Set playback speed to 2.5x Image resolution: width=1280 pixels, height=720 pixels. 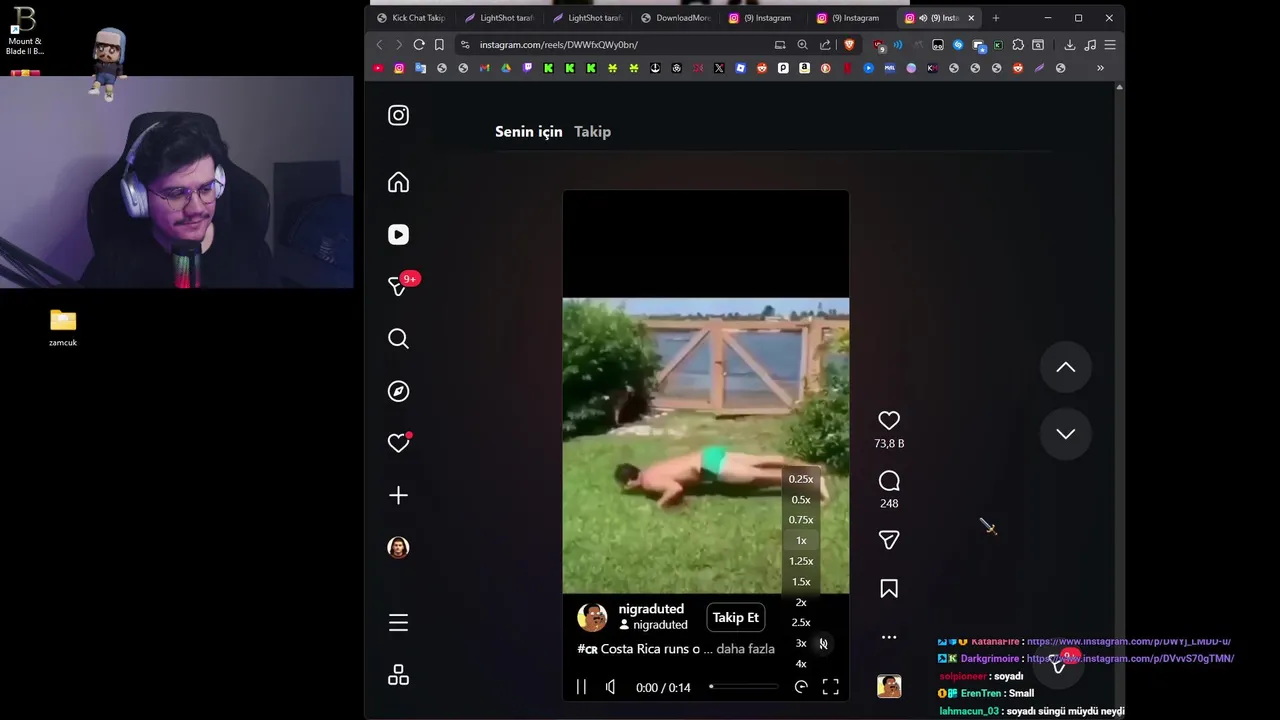pos(801,623)
